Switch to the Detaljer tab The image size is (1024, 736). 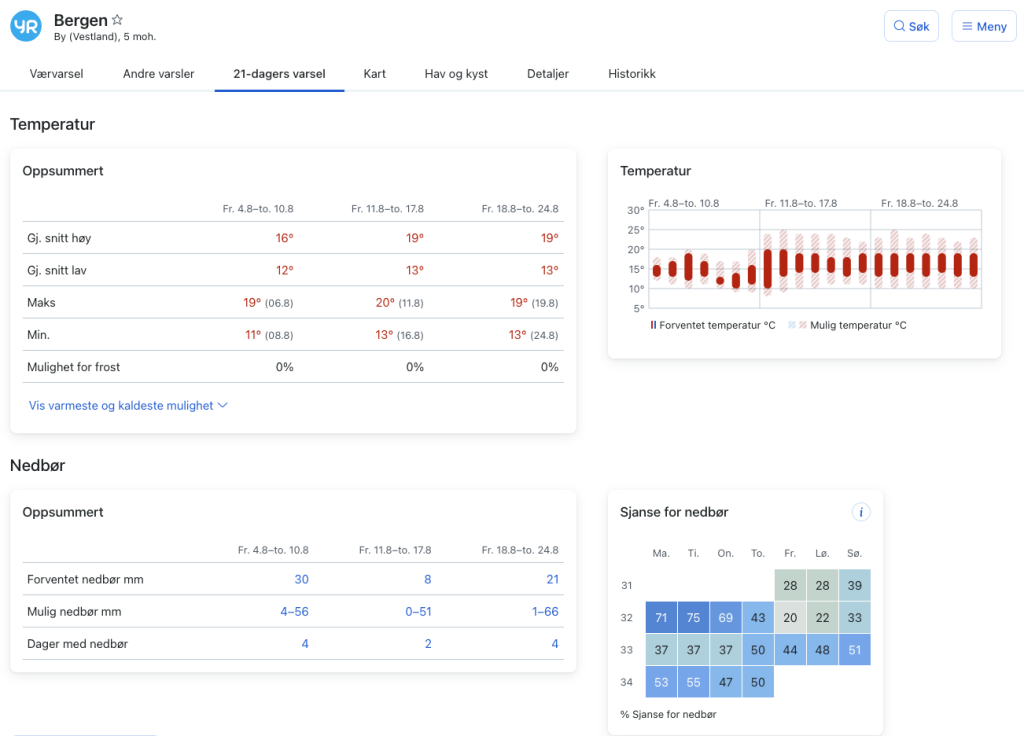coord(548,74)
